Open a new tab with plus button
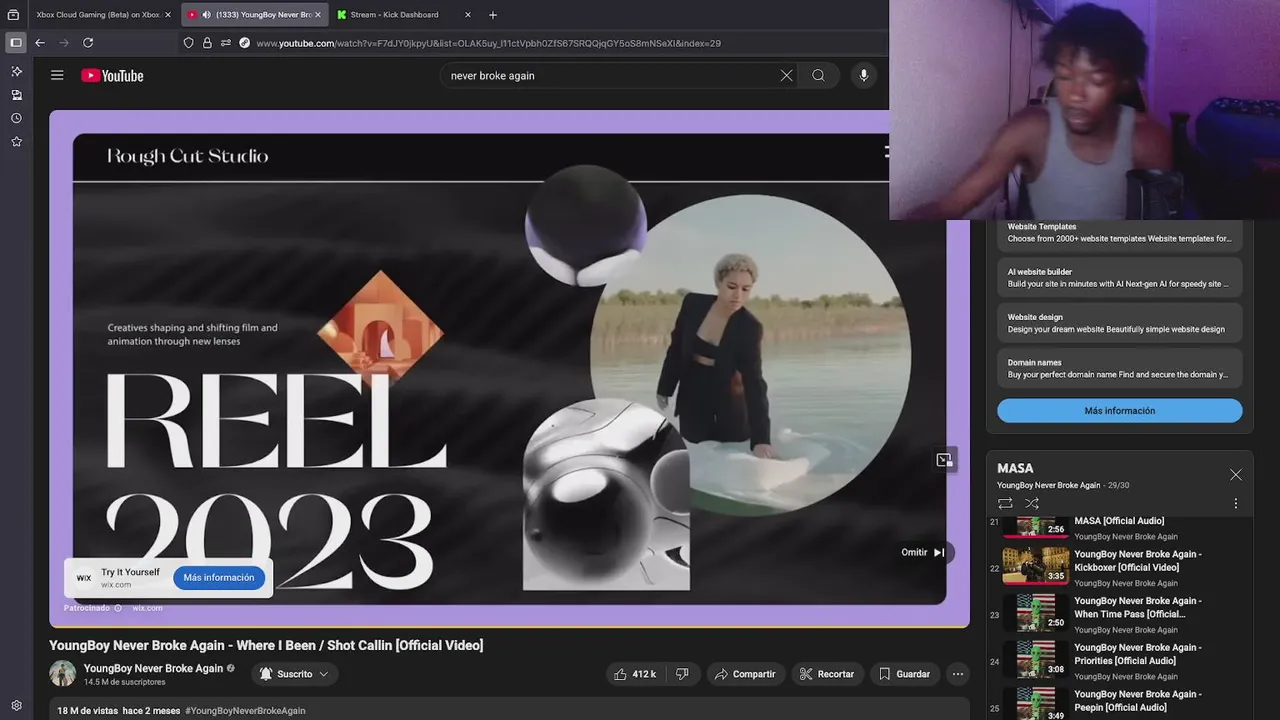The height and width of the screenshot is (720, 1280). 493,15
